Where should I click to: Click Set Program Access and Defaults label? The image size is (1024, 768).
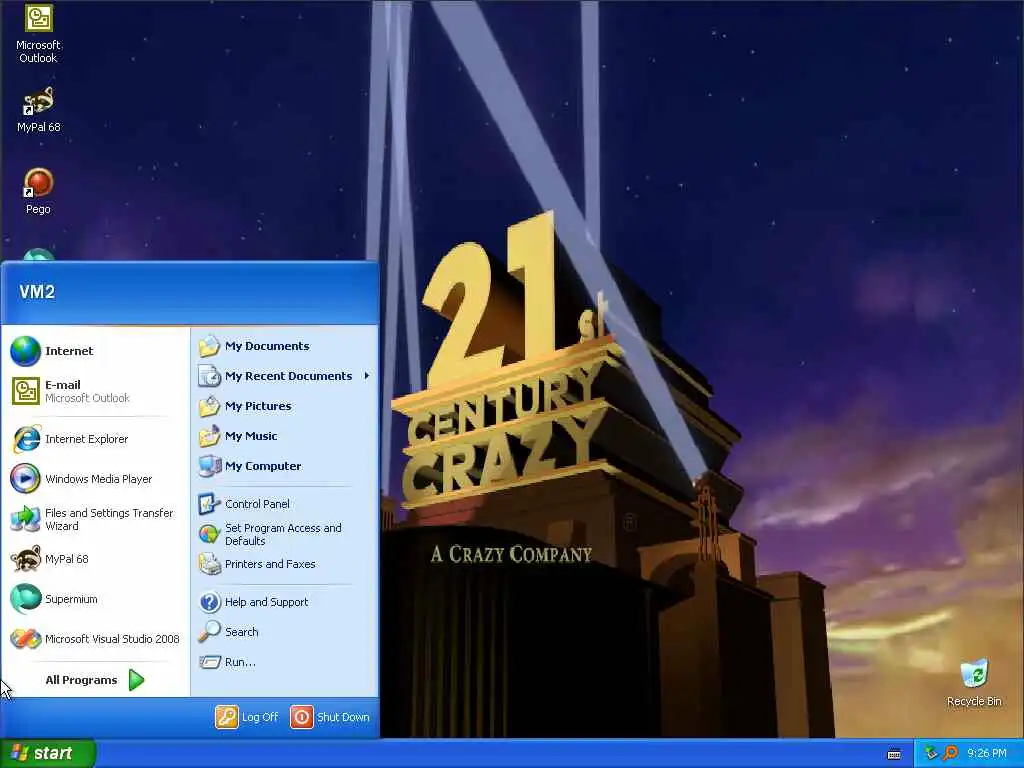click(x=283, y=534)
